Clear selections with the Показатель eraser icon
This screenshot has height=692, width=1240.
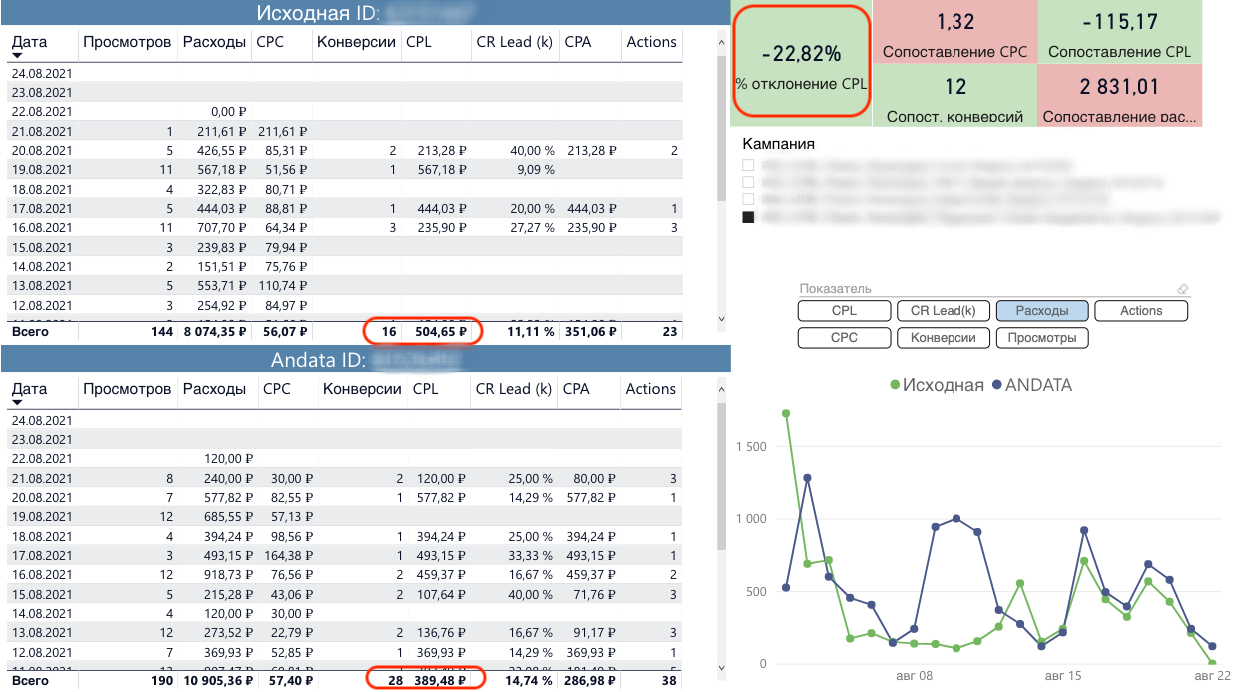coord(1183,289)
